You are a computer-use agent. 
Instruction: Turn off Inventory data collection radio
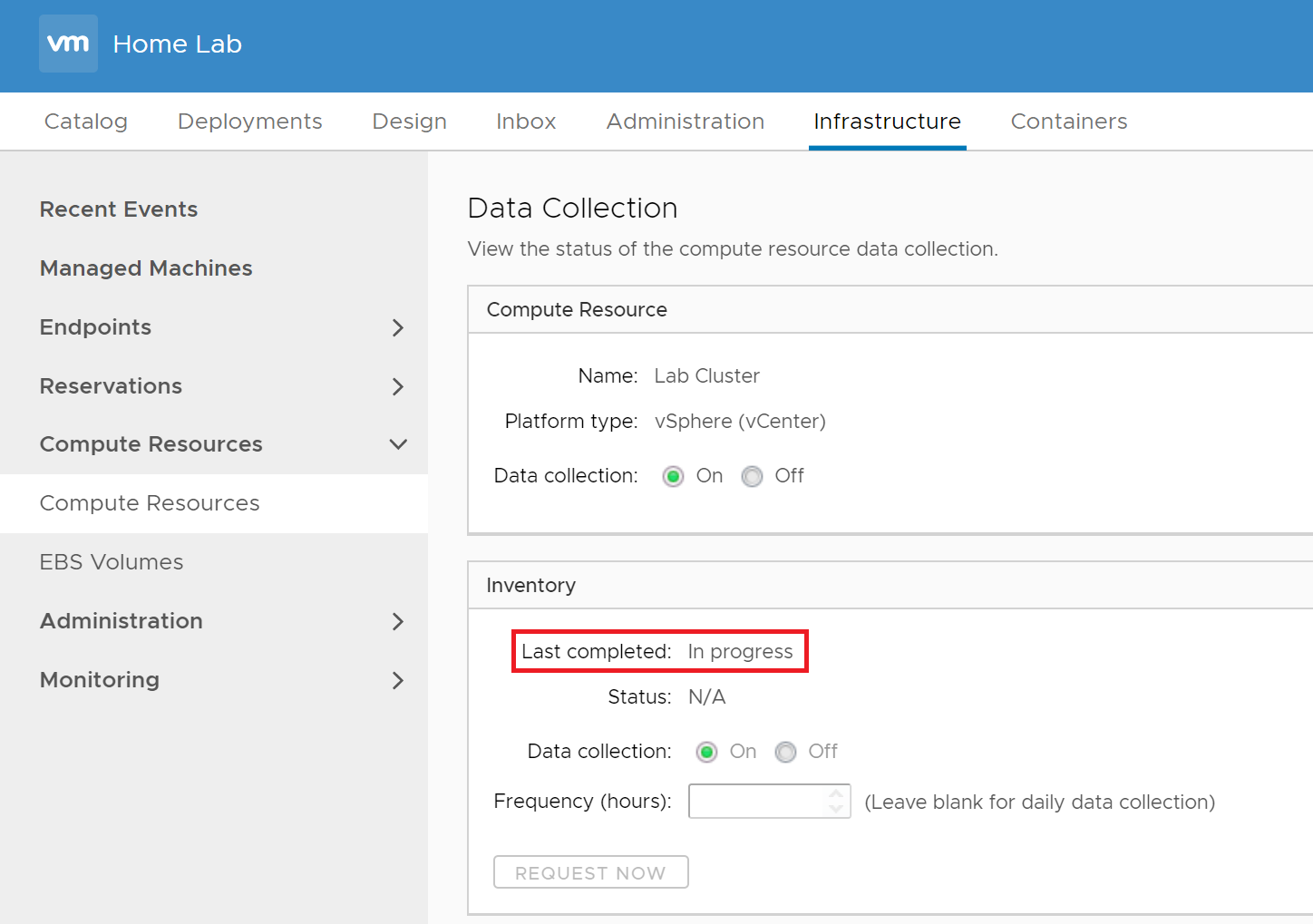click(x=785, y=752)
